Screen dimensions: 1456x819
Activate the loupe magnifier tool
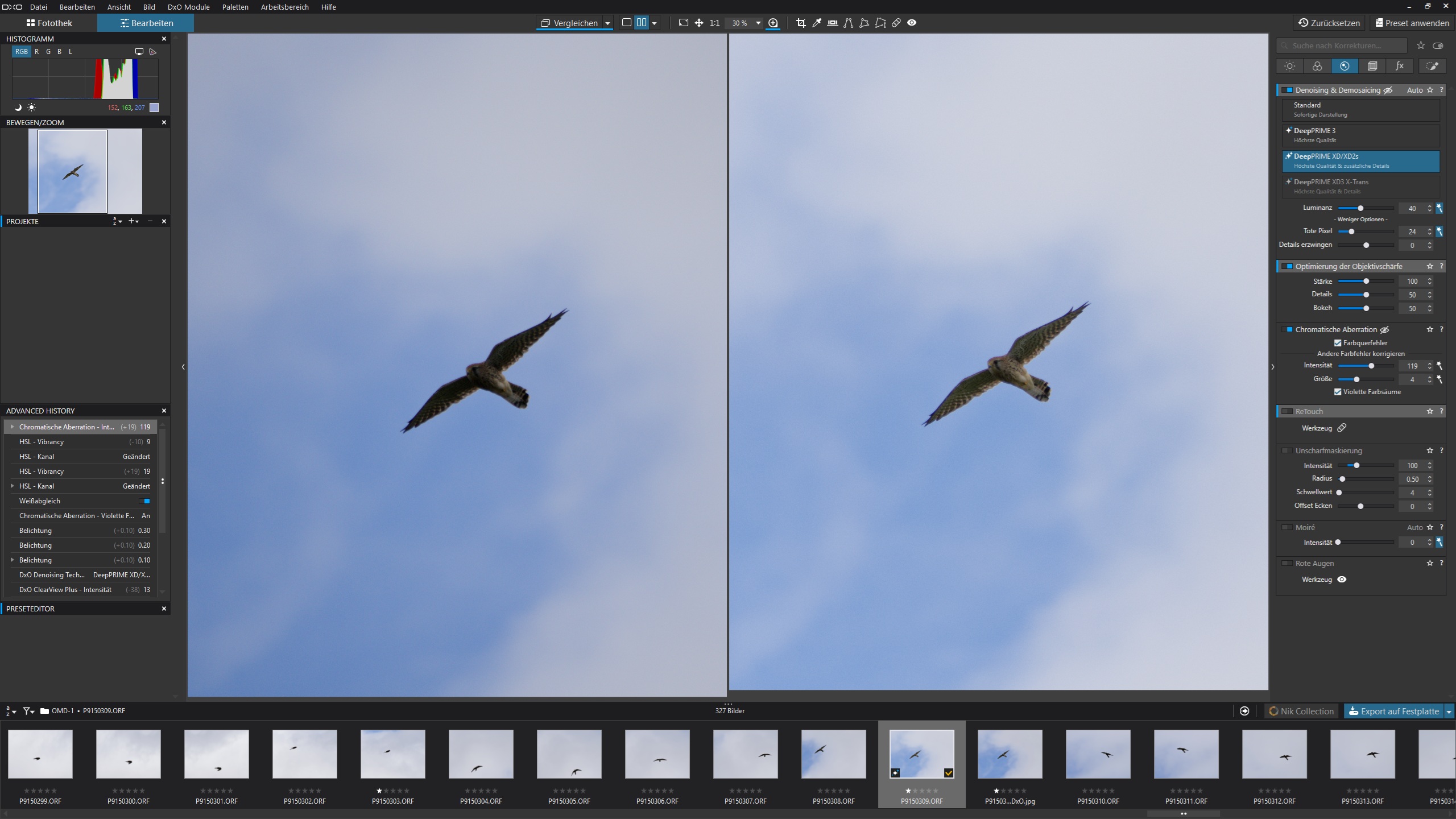pos(773,23)
